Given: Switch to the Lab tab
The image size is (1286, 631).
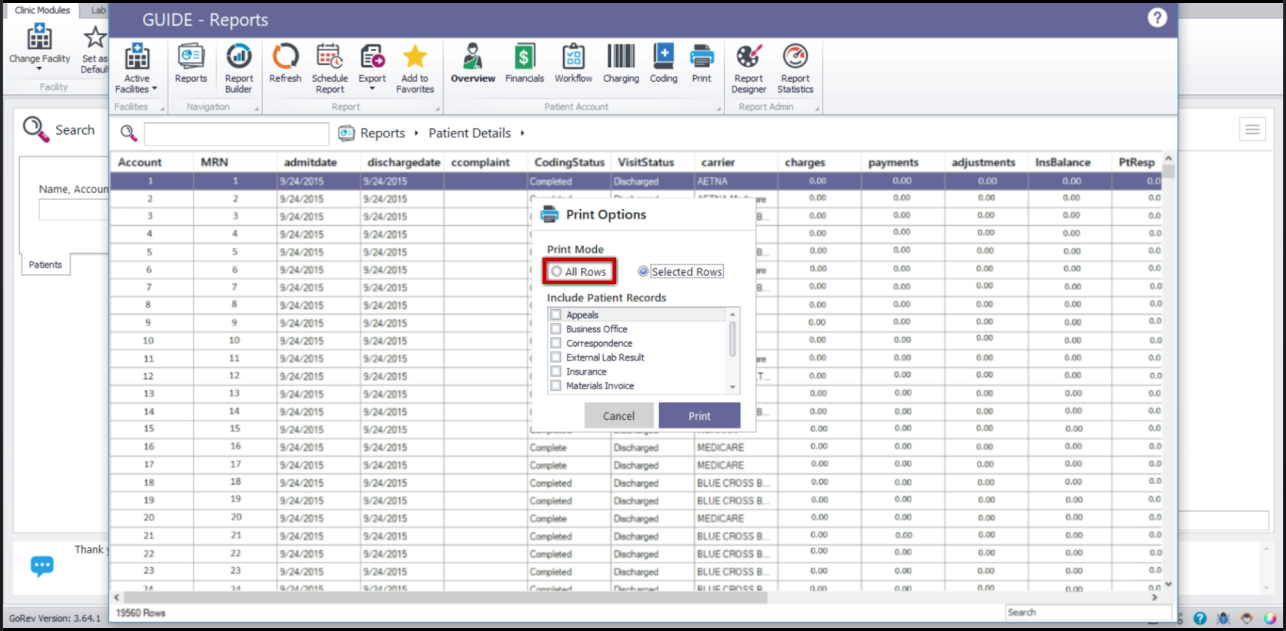Looking at the screenshot, I should point(97,10).
